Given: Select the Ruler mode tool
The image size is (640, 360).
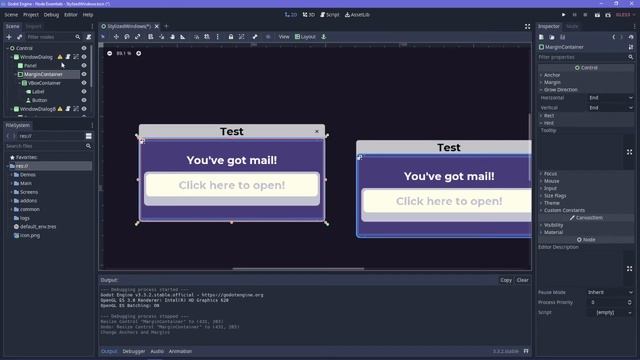Looking at the screenshot, I should click(183, 37).
